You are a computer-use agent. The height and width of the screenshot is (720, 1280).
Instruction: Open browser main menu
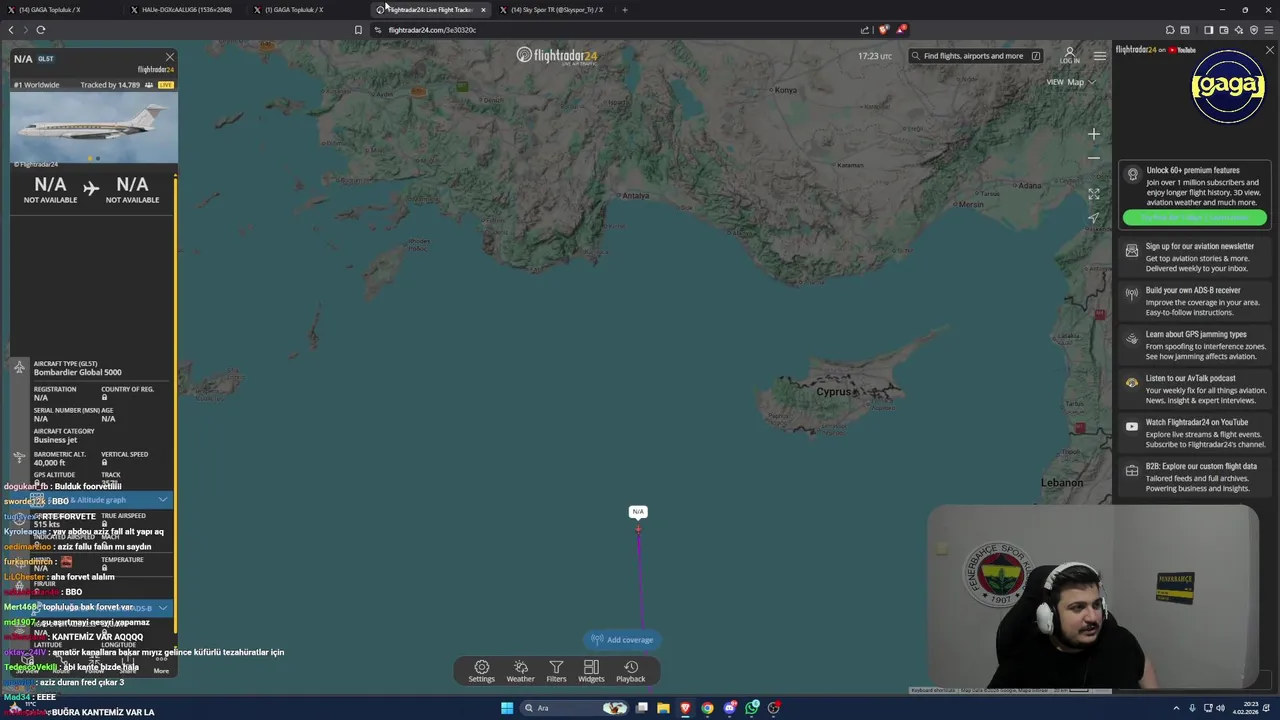coord(1268,30)
